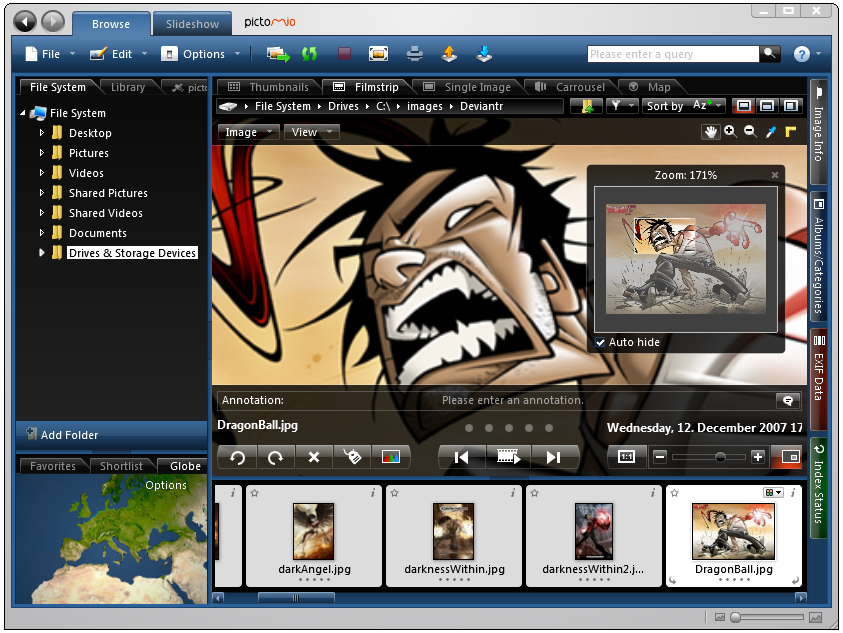Toggle the third layout view button
Viewport: 843px width, 633px height.
click(790, 106)
